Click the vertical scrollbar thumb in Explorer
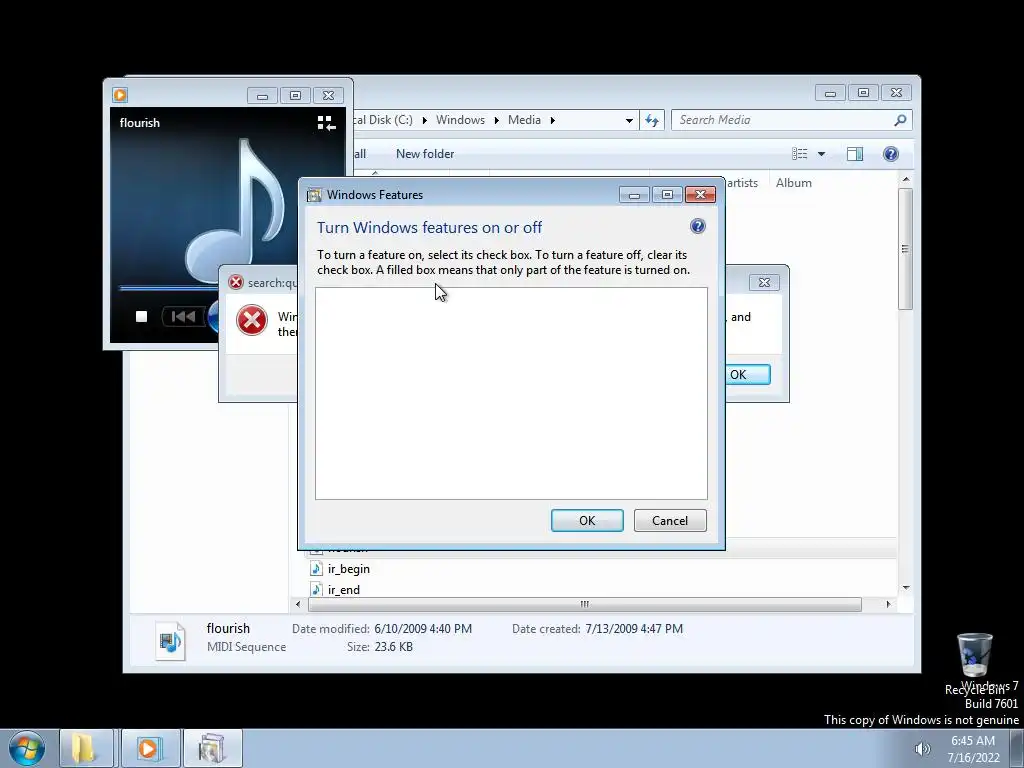 pyautogui.click(x=905, y=249)
